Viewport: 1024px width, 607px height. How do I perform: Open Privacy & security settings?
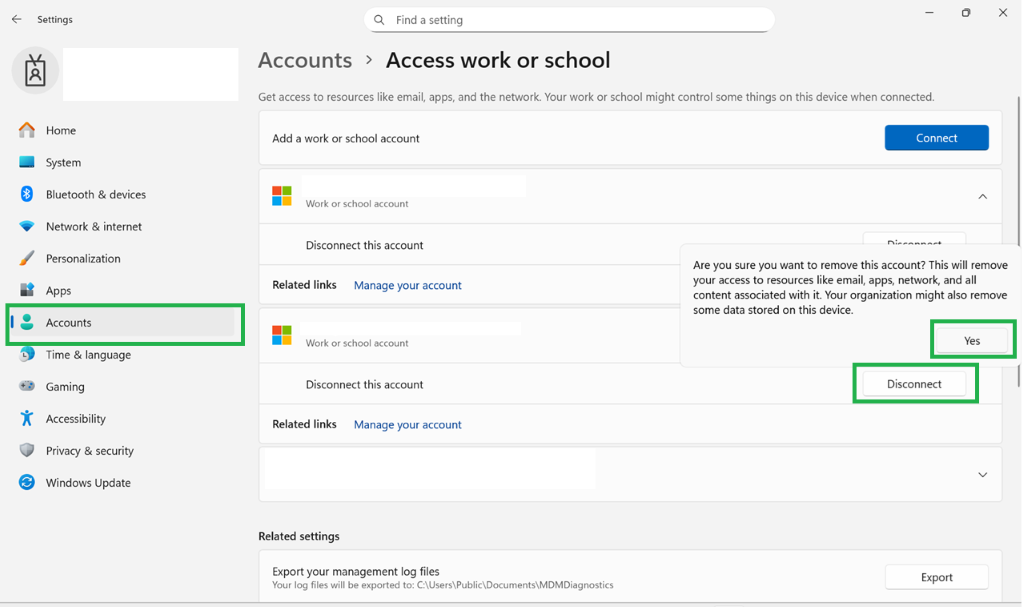click(90, 450)
